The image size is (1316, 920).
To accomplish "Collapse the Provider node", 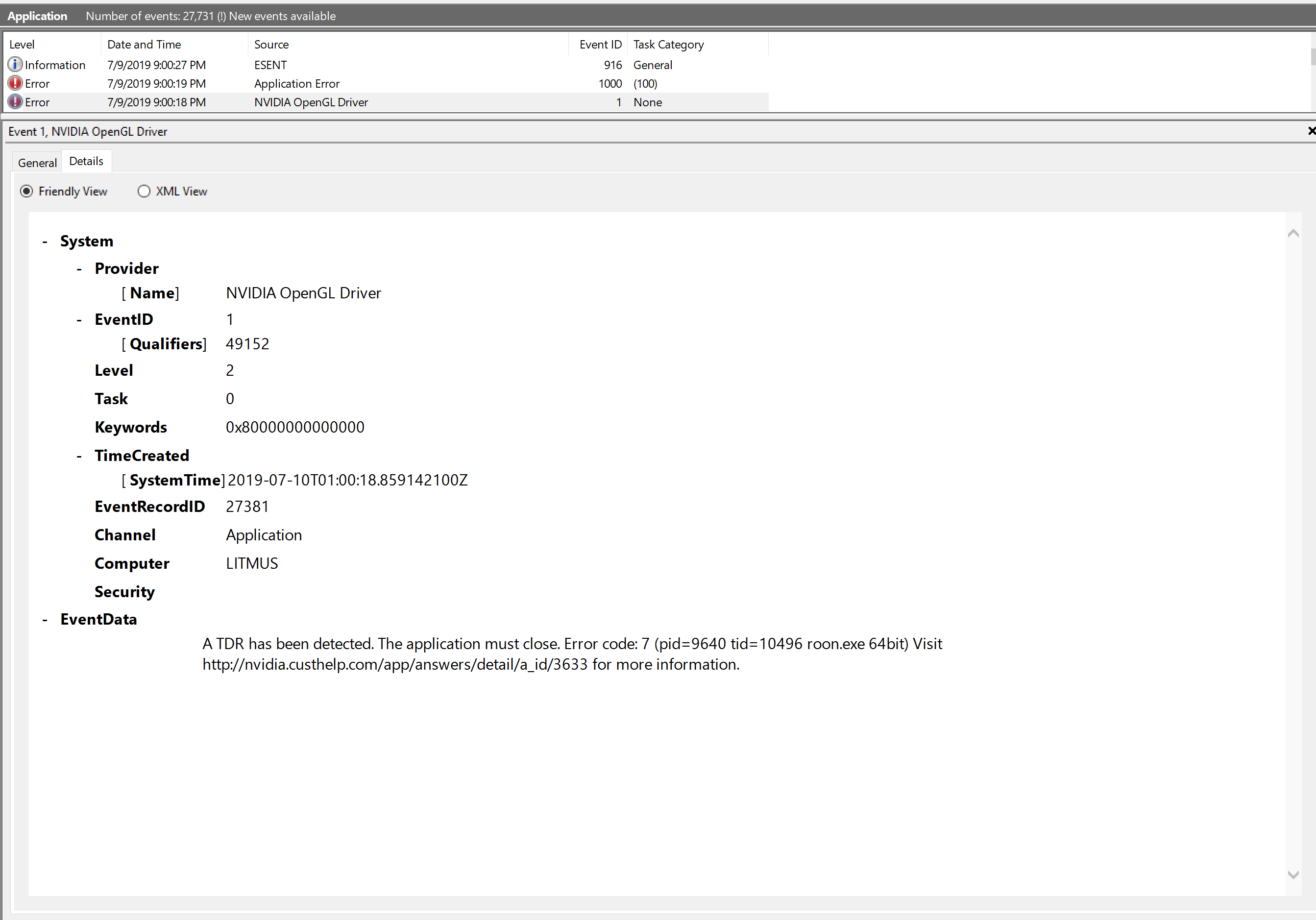I will point(79,269).
